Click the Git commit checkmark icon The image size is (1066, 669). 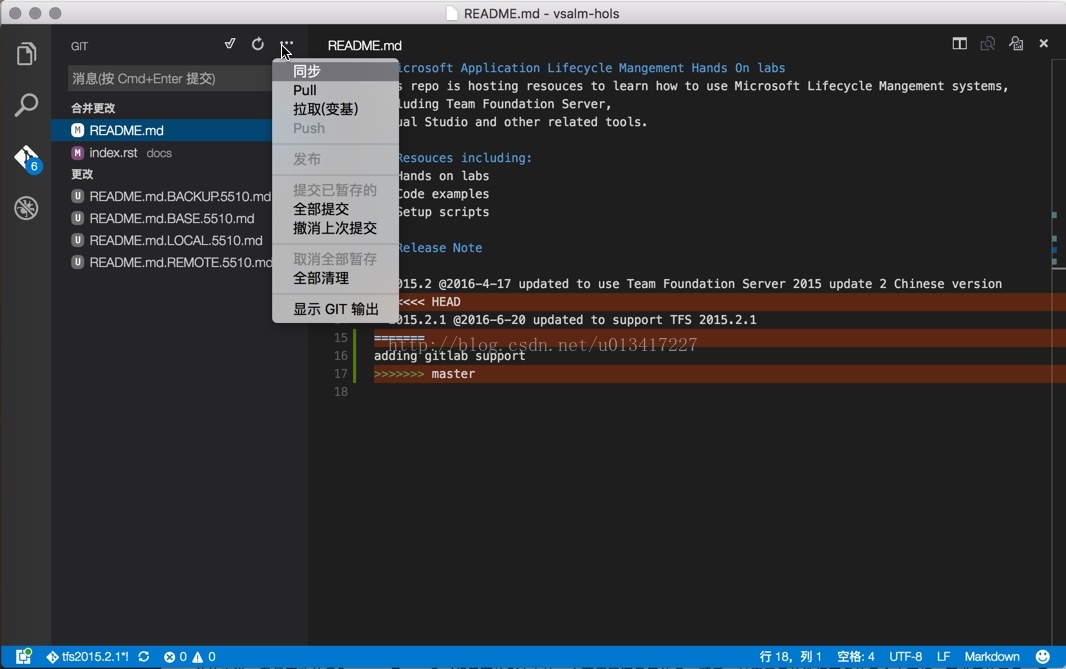pos(230,44)
